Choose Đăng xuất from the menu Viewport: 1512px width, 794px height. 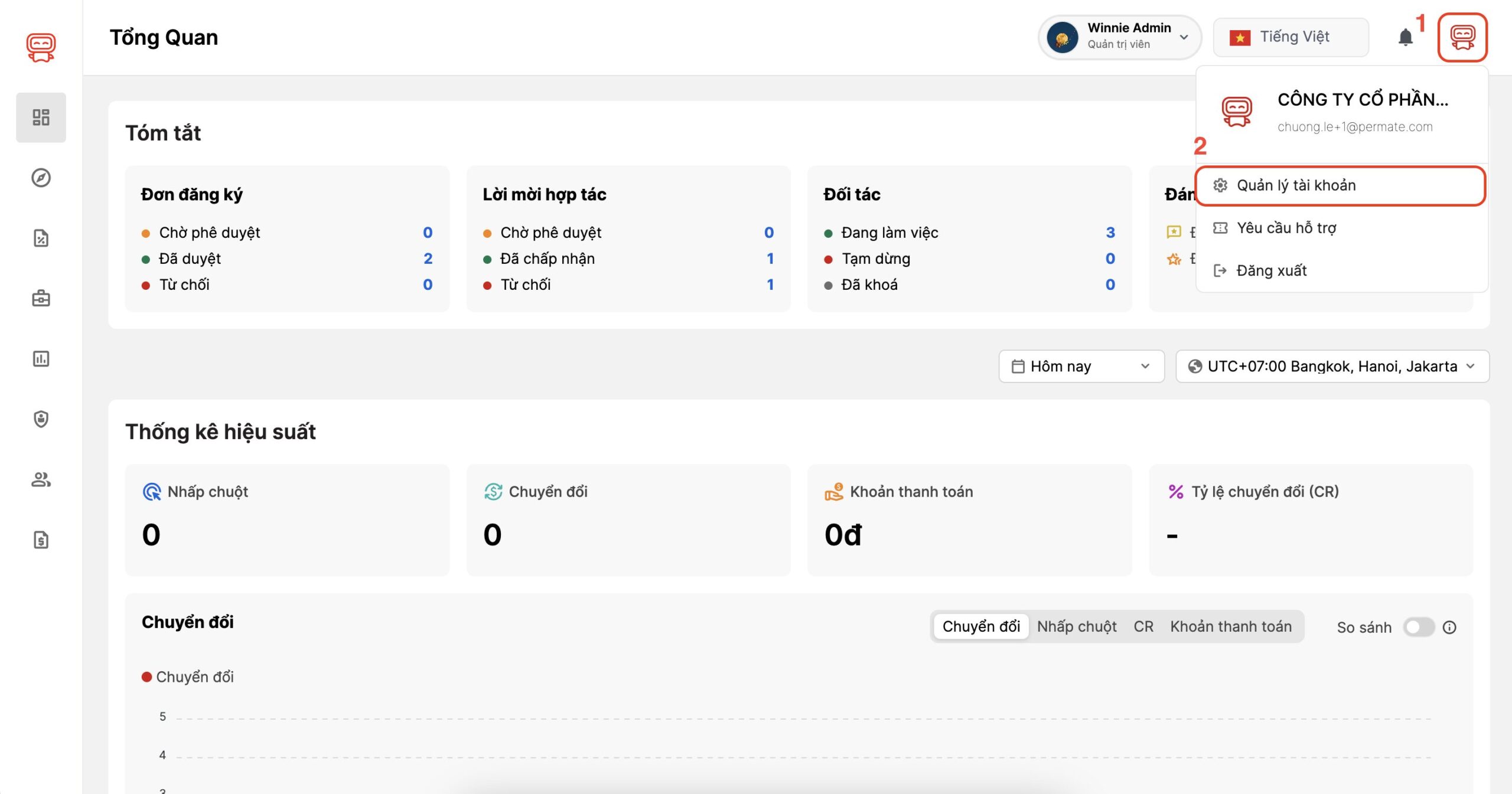tap(1271, 270)
